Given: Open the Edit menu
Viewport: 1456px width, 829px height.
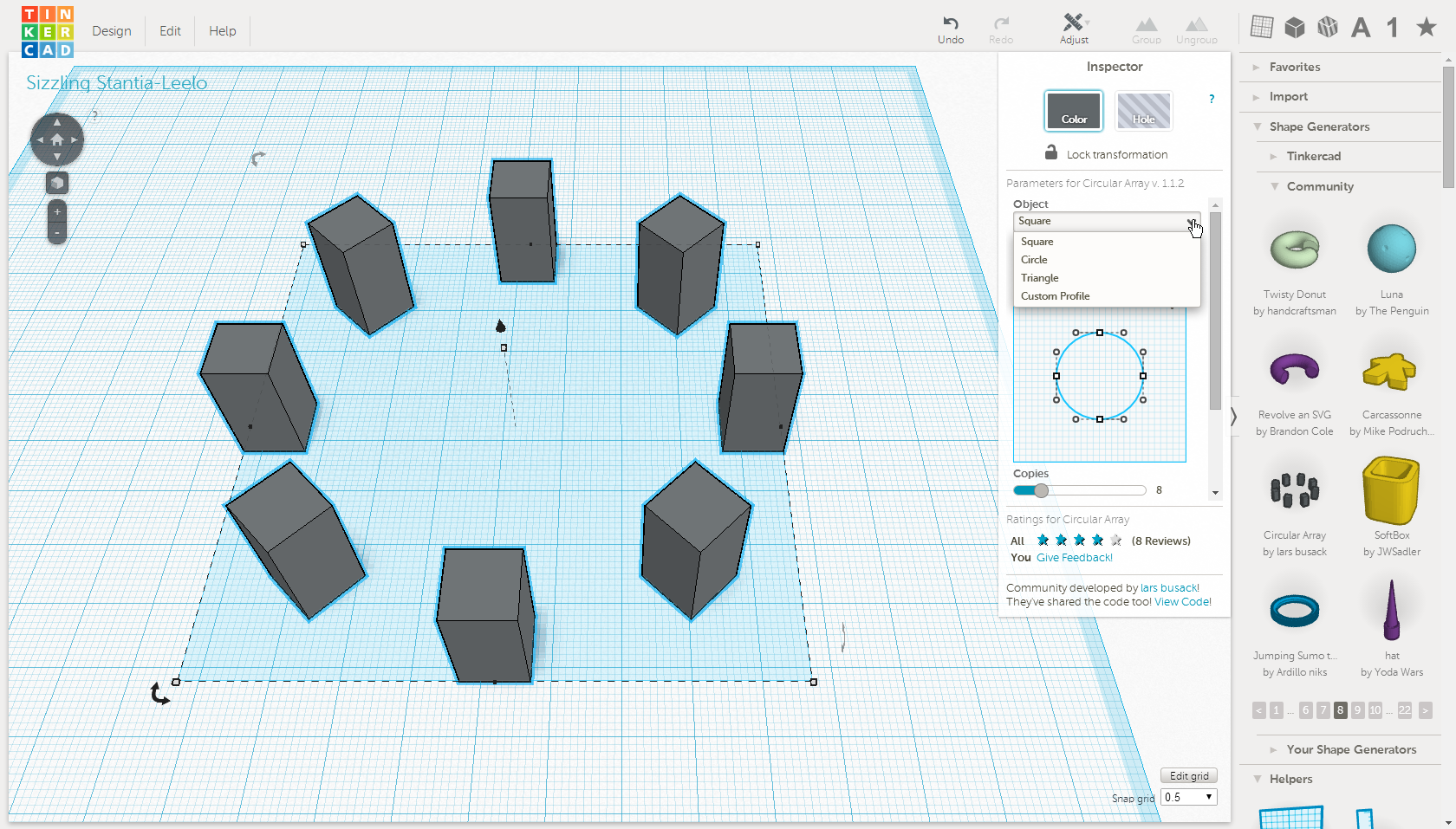Looking at the screenshot, I should tap(169, 30).
